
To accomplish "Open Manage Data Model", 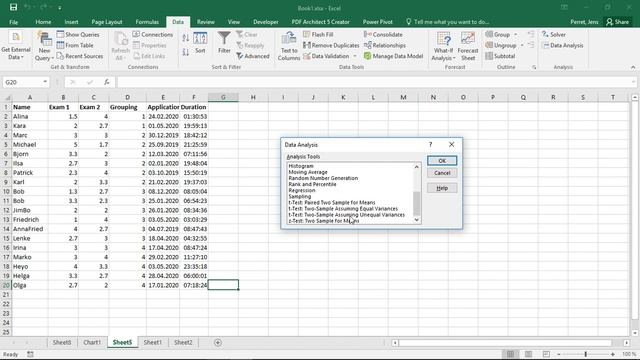I will [393, 56].
